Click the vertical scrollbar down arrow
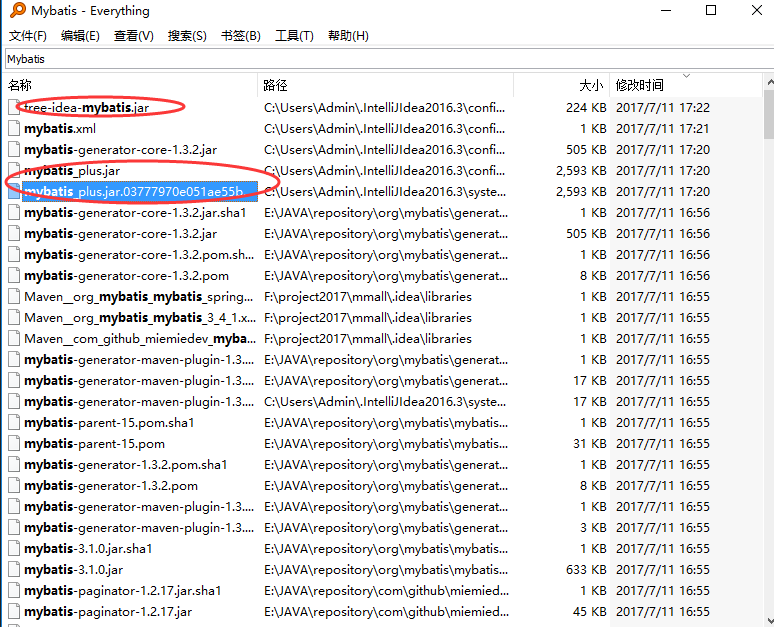This screenshot has width=774, height=627. pos(770,620)
